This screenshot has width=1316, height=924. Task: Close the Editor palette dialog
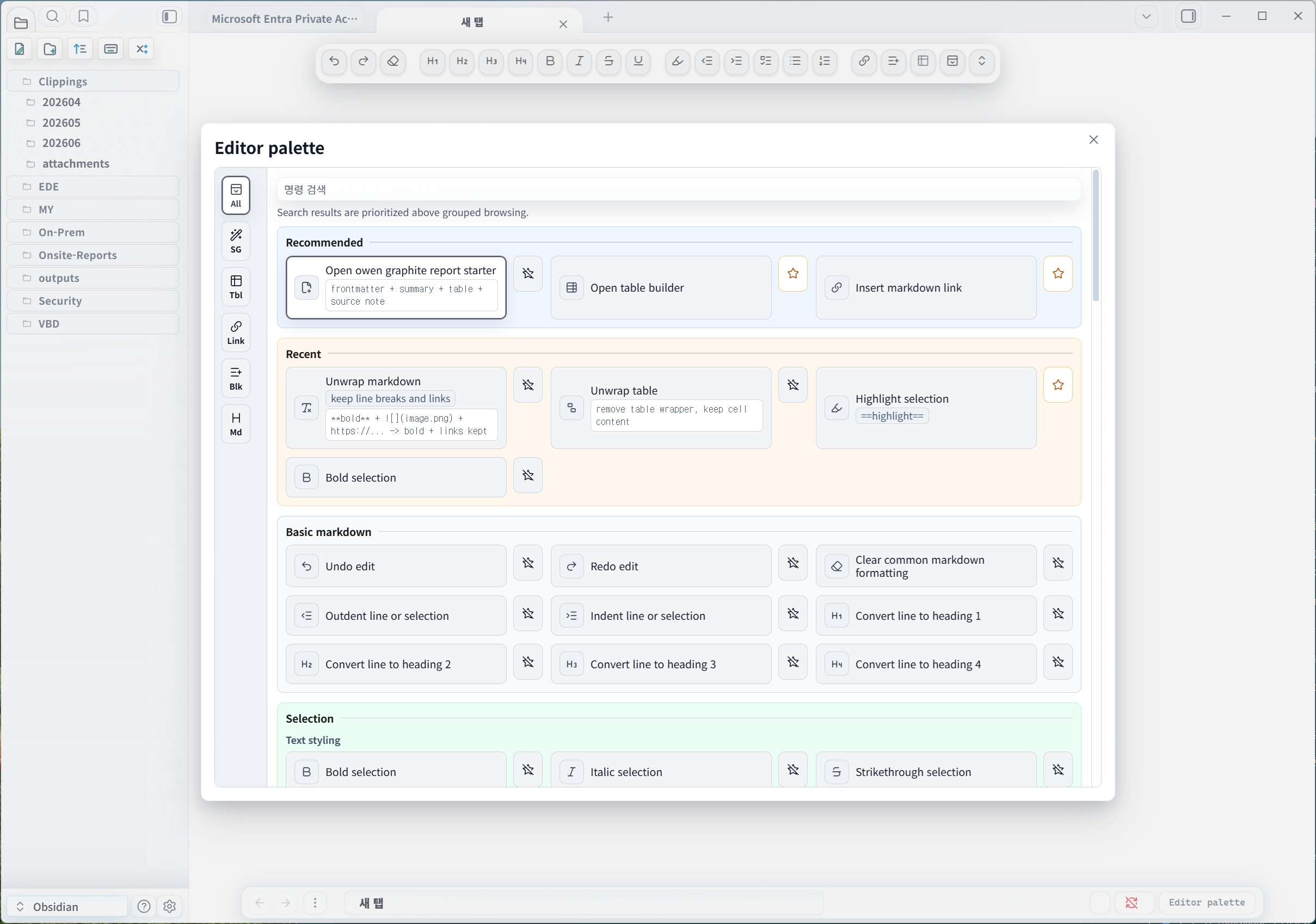1093,140
